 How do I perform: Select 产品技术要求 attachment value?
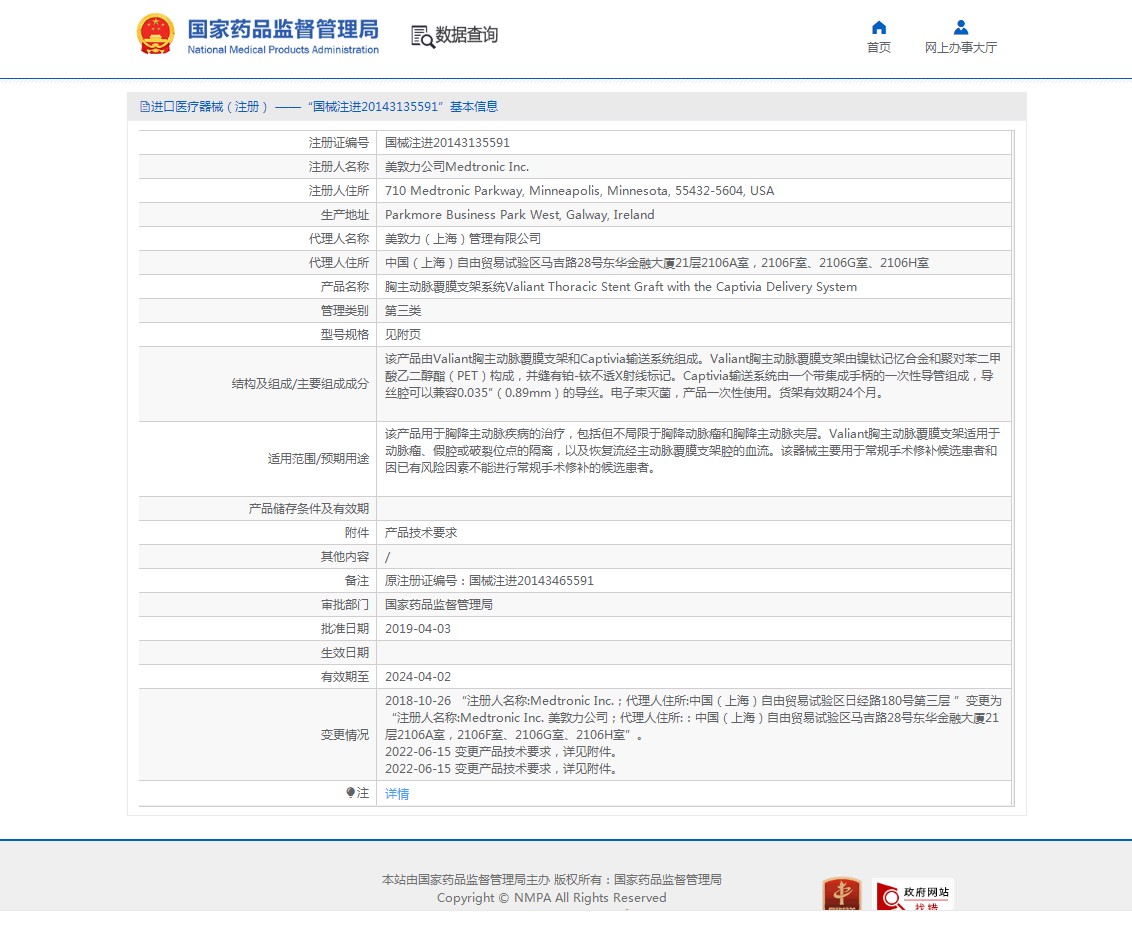tap(421, 533)
